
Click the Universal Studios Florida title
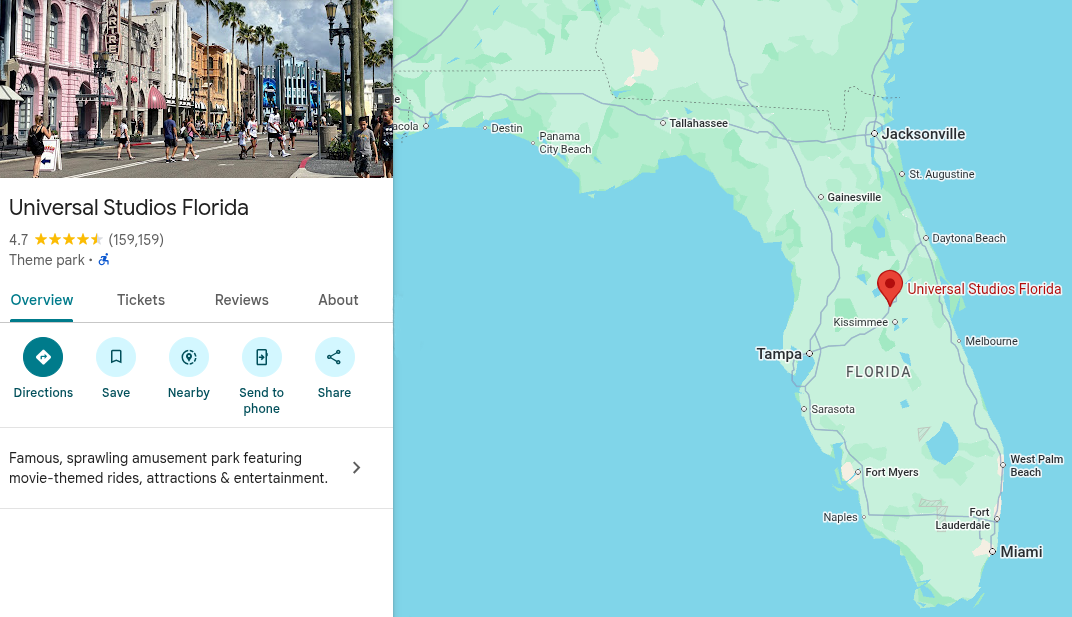129,207
